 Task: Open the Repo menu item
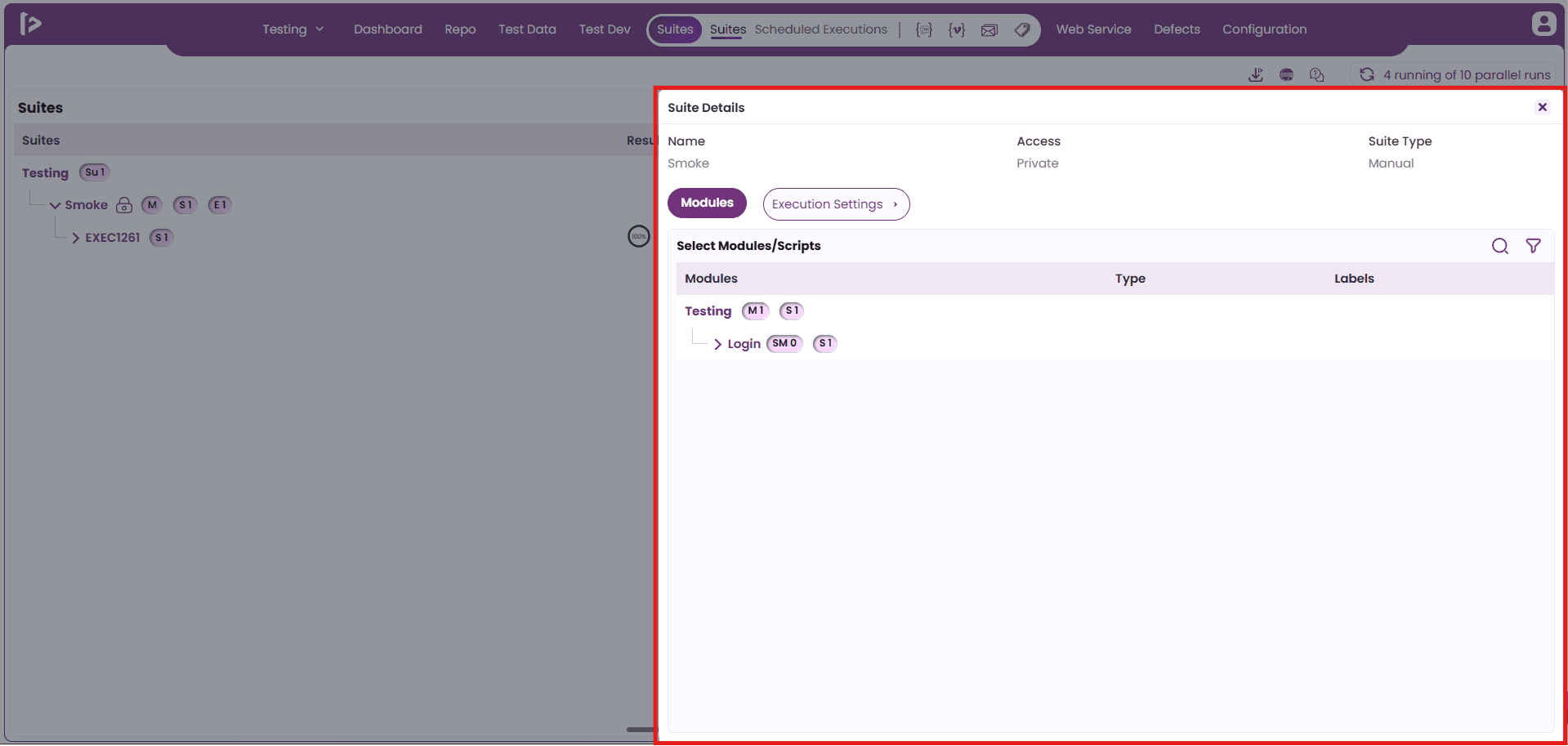(x=460, y=29)
